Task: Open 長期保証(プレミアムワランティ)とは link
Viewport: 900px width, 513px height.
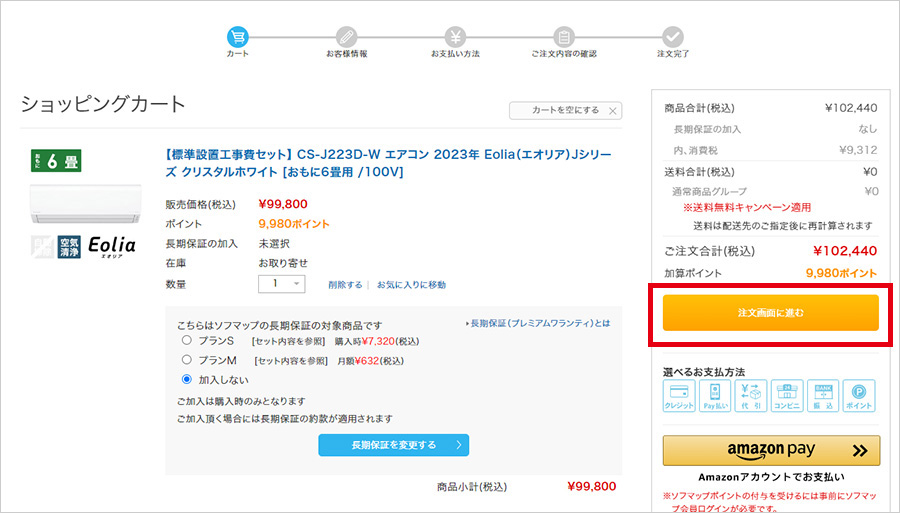Action: [538, 324]
